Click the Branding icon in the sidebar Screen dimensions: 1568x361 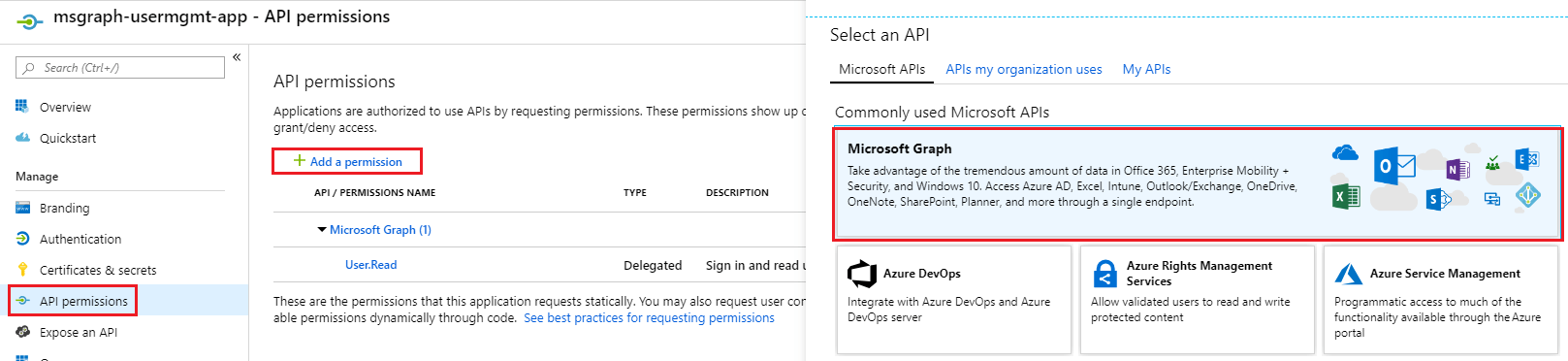[x=22, y=208]
